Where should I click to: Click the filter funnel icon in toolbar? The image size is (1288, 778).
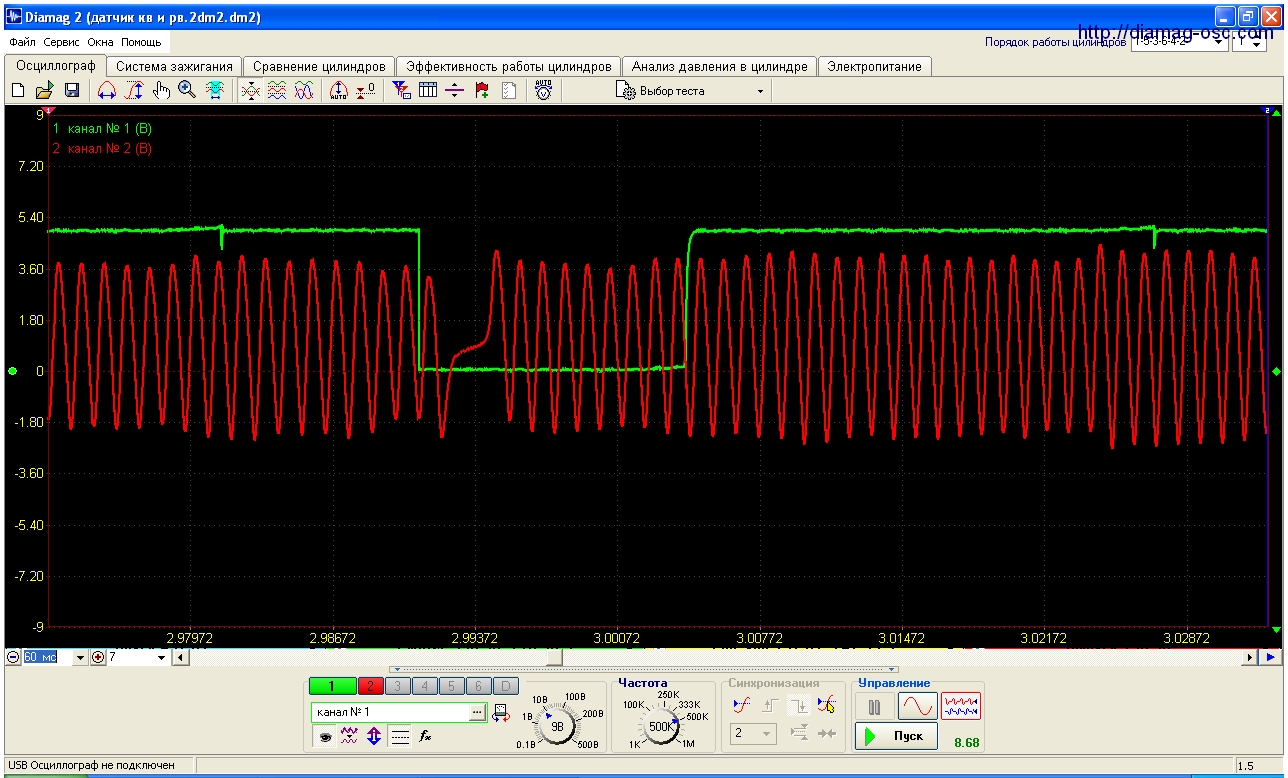pyautogui.click(x=401, y=91)
